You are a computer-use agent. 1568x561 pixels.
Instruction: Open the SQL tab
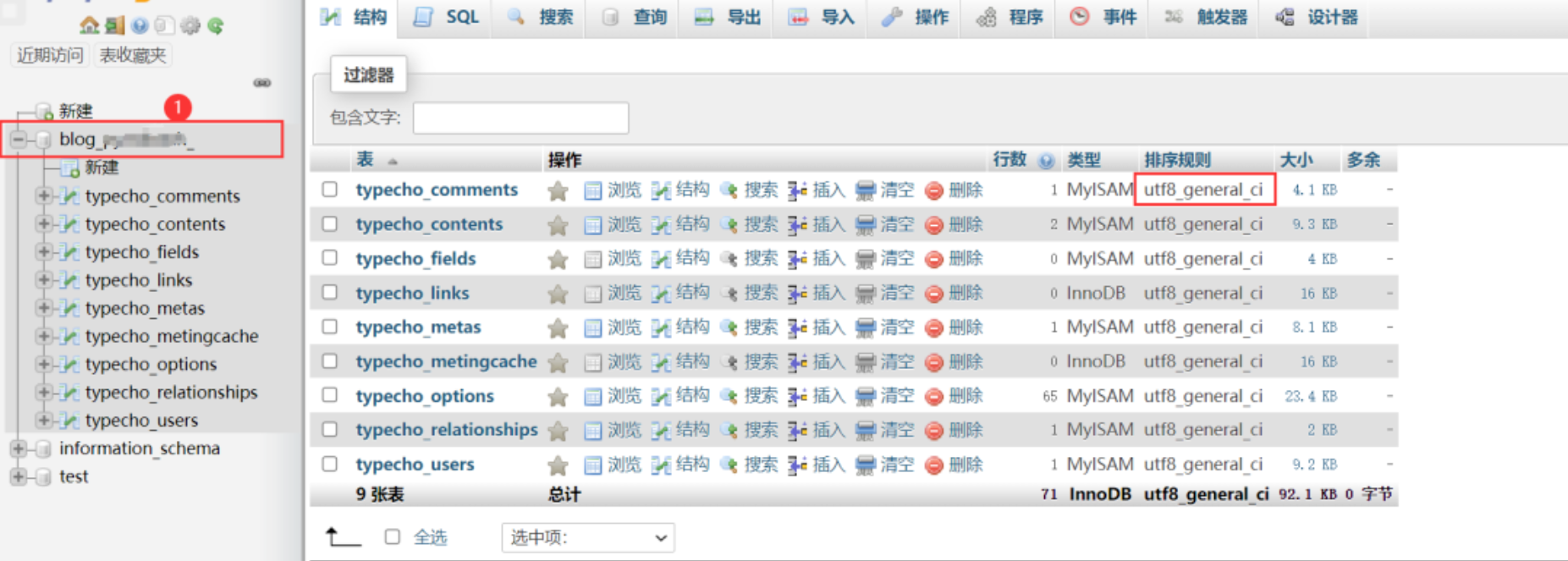point(447,18)
